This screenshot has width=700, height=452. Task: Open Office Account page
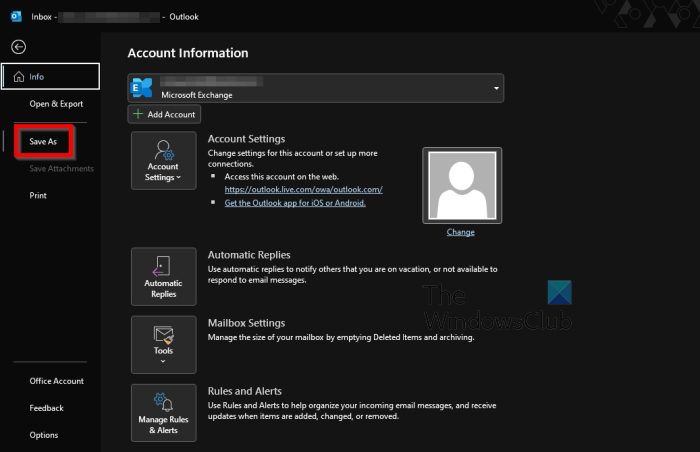point(57,381)
